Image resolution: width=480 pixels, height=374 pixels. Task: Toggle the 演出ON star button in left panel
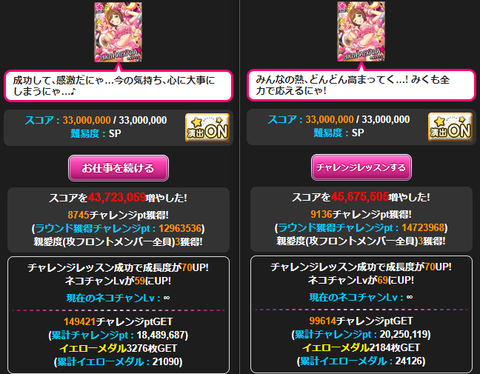(207, 128)
